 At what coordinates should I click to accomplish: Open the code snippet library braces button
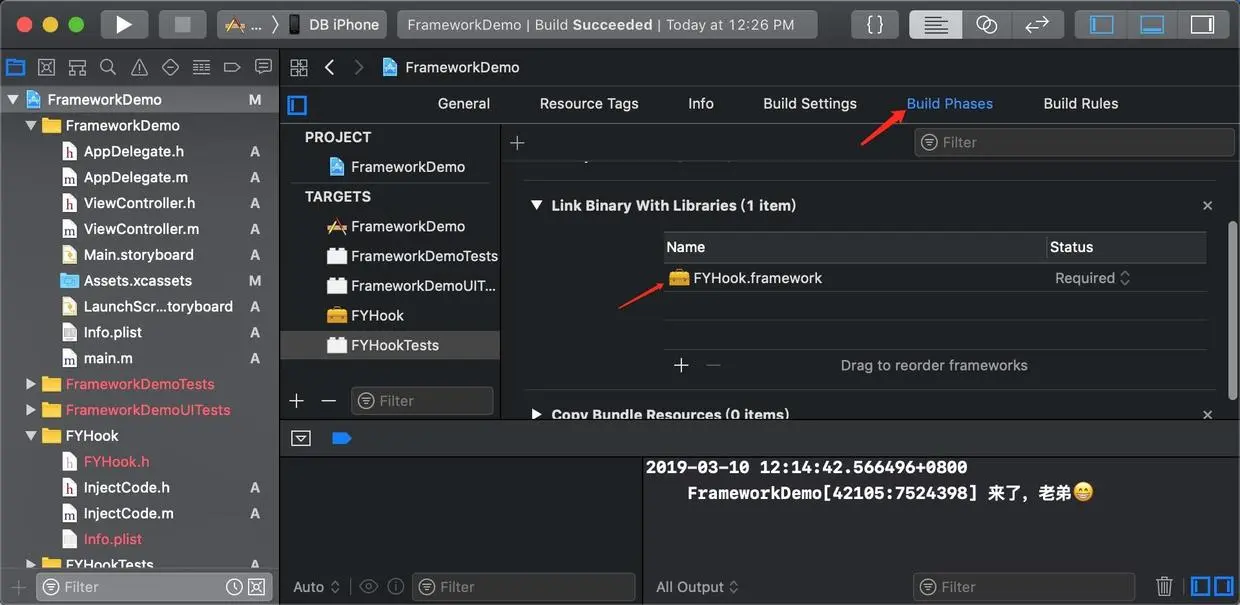[875, 24]
